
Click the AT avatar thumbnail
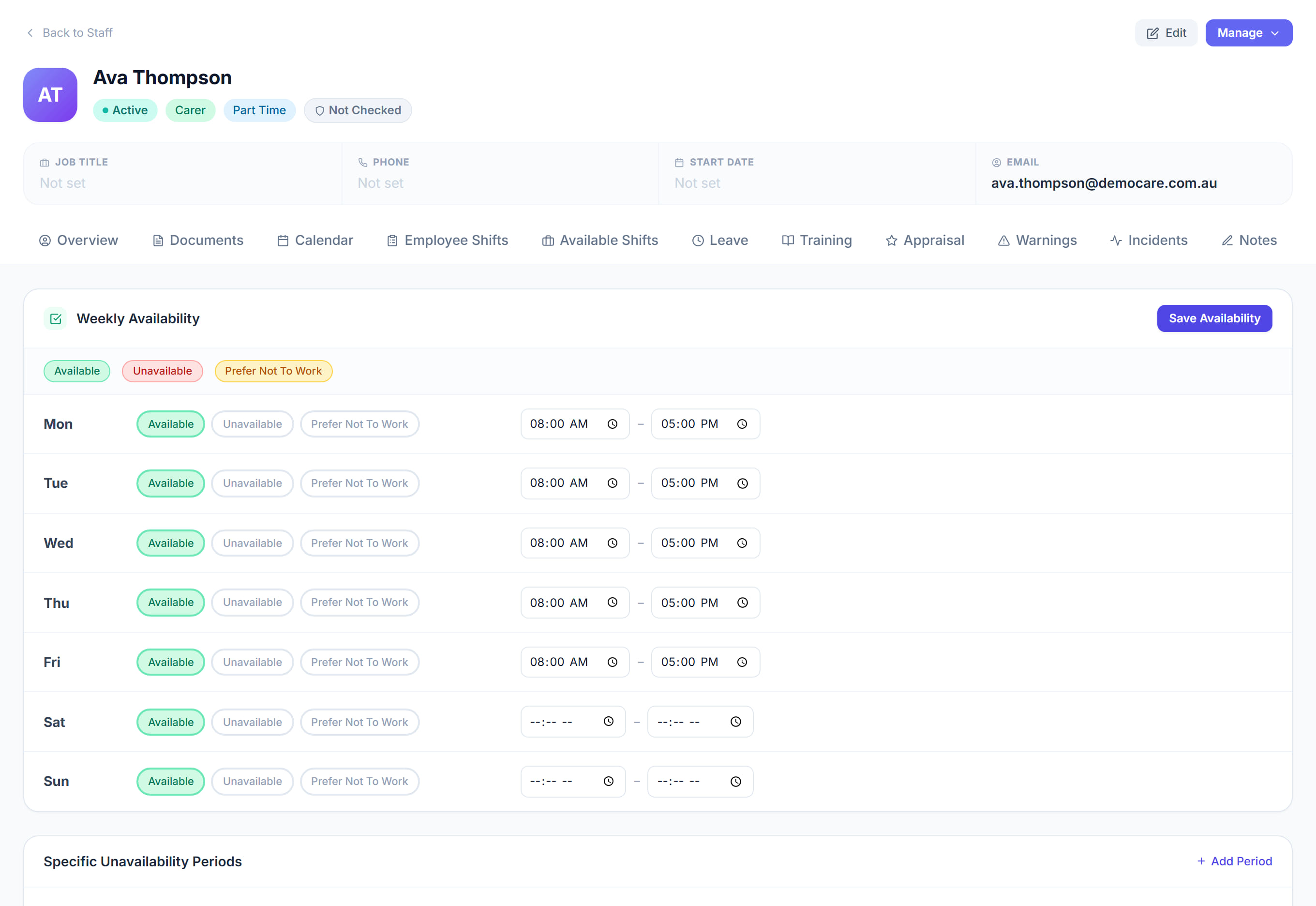click(50, 95)
